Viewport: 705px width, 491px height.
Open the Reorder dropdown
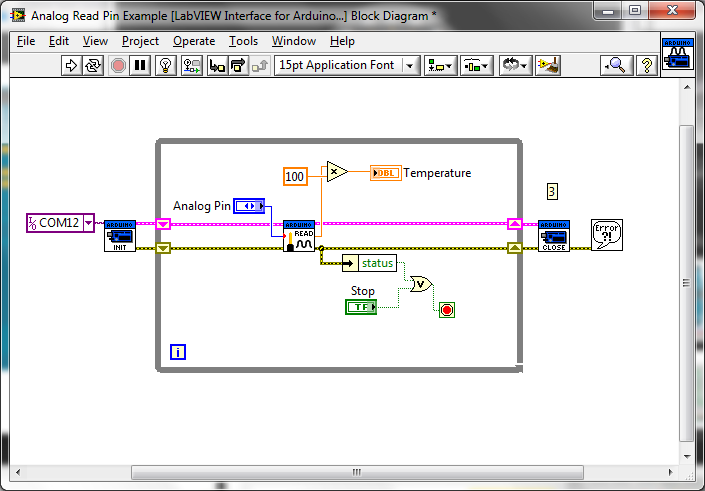tap(515, 66)
